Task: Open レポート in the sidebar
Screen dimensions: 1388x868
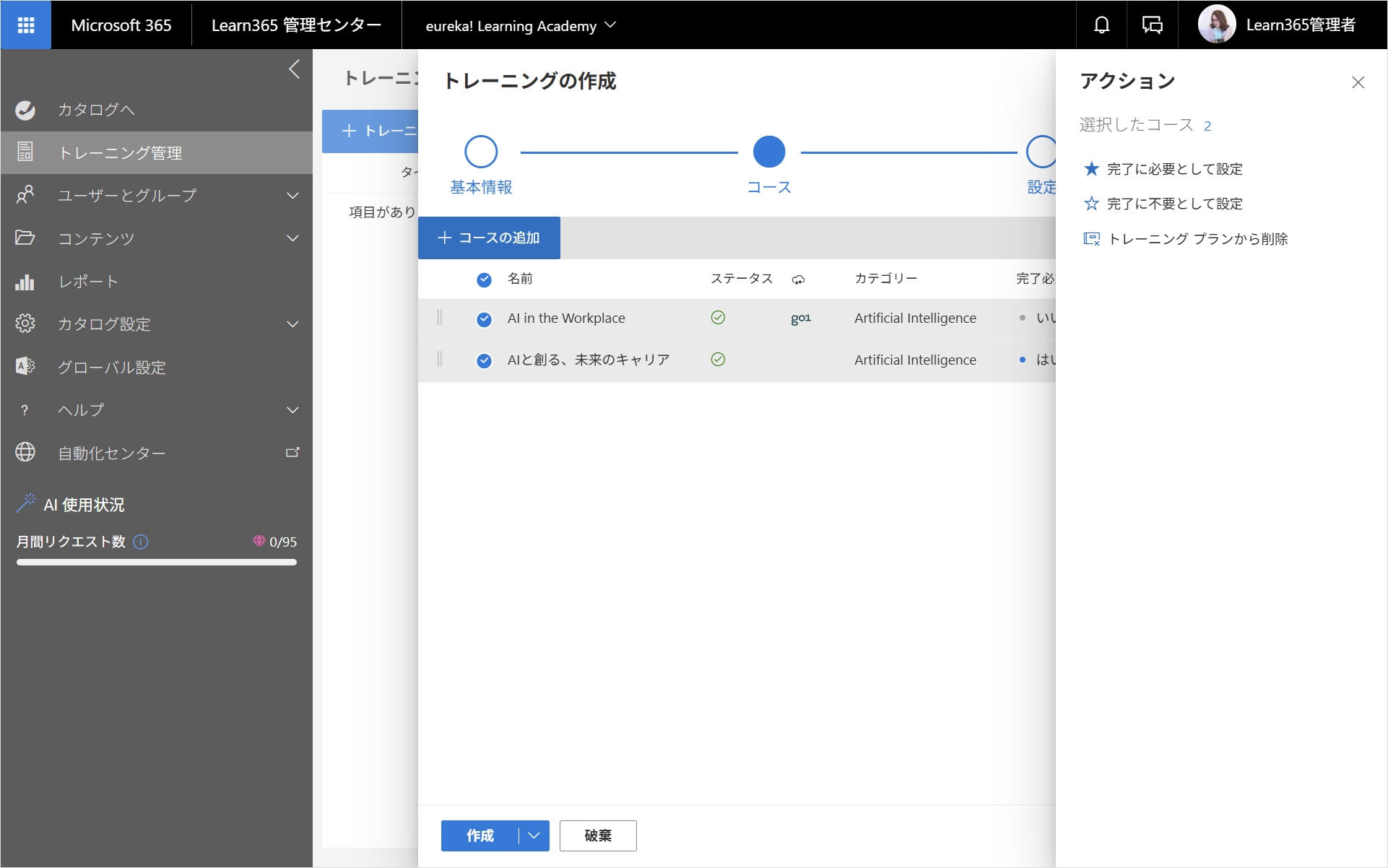Action: [157, 281]
